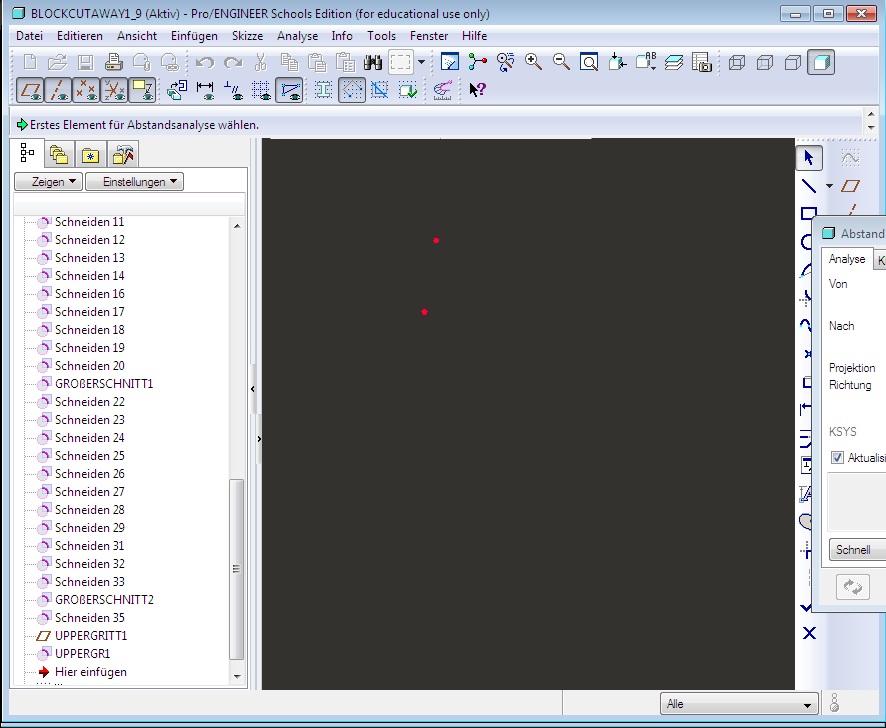Click the model tree scrollbar thumb
The height and width of the screenshot is (728, 886).
tap(236, 569)
